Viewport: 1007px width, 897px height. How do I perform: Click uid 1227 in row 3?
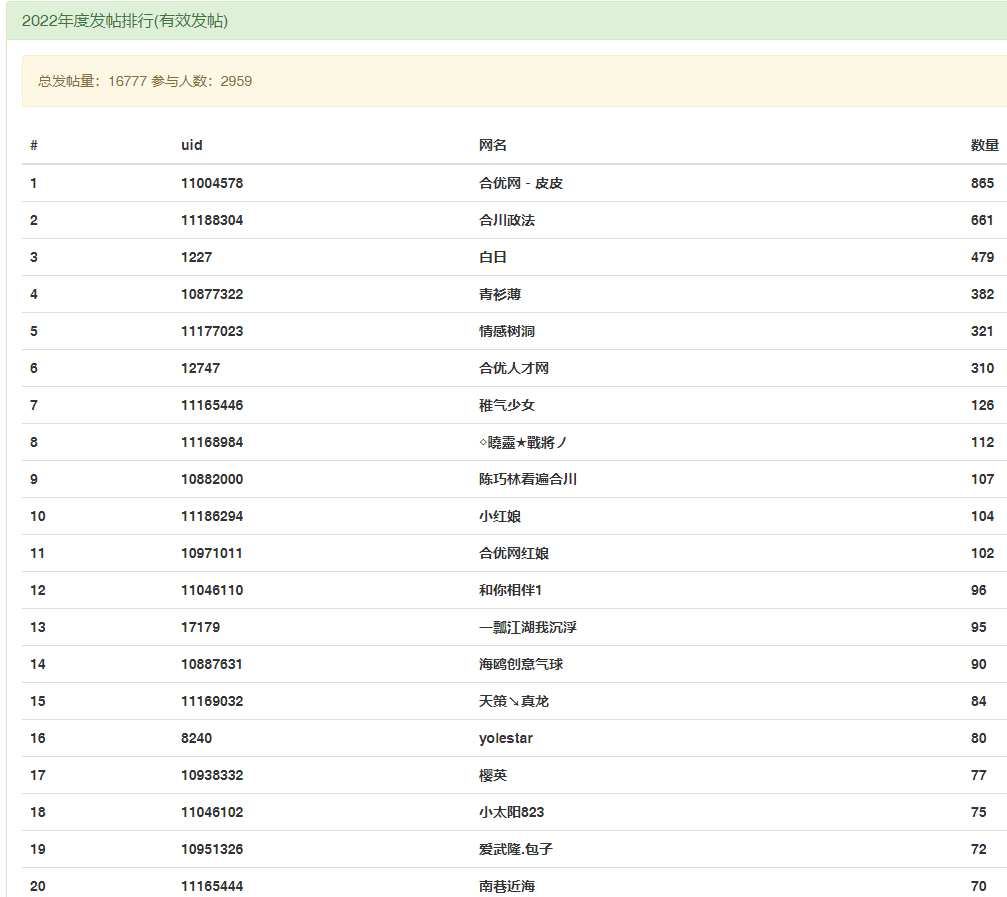click(x=196, y=257)
